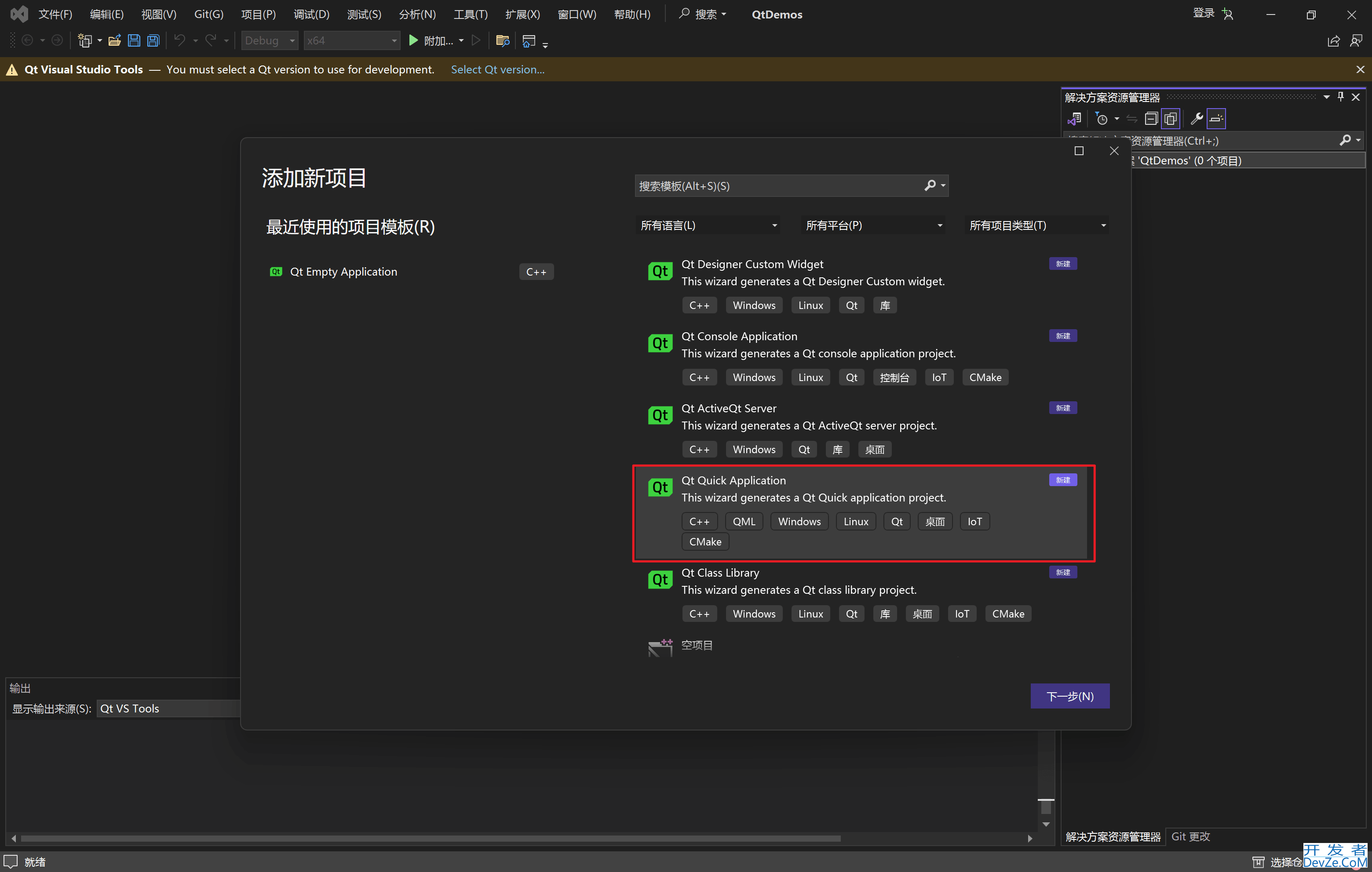Image resolution: width=1372 pixels, height=872 pixels.
Task: Click the output panel horizontal scrollbar
Action: click(x=430, y=838)
